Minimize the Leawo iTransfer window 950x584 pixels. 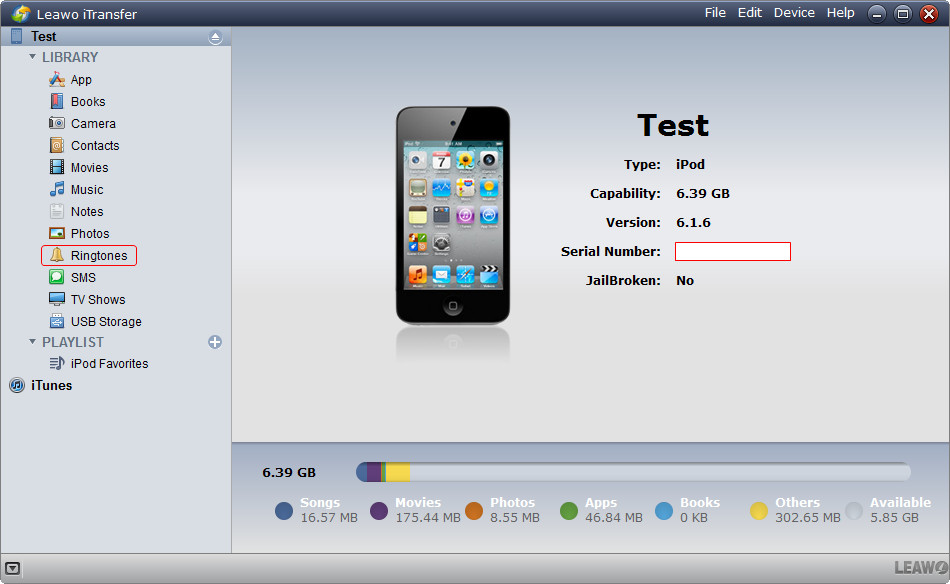(876, 14)
